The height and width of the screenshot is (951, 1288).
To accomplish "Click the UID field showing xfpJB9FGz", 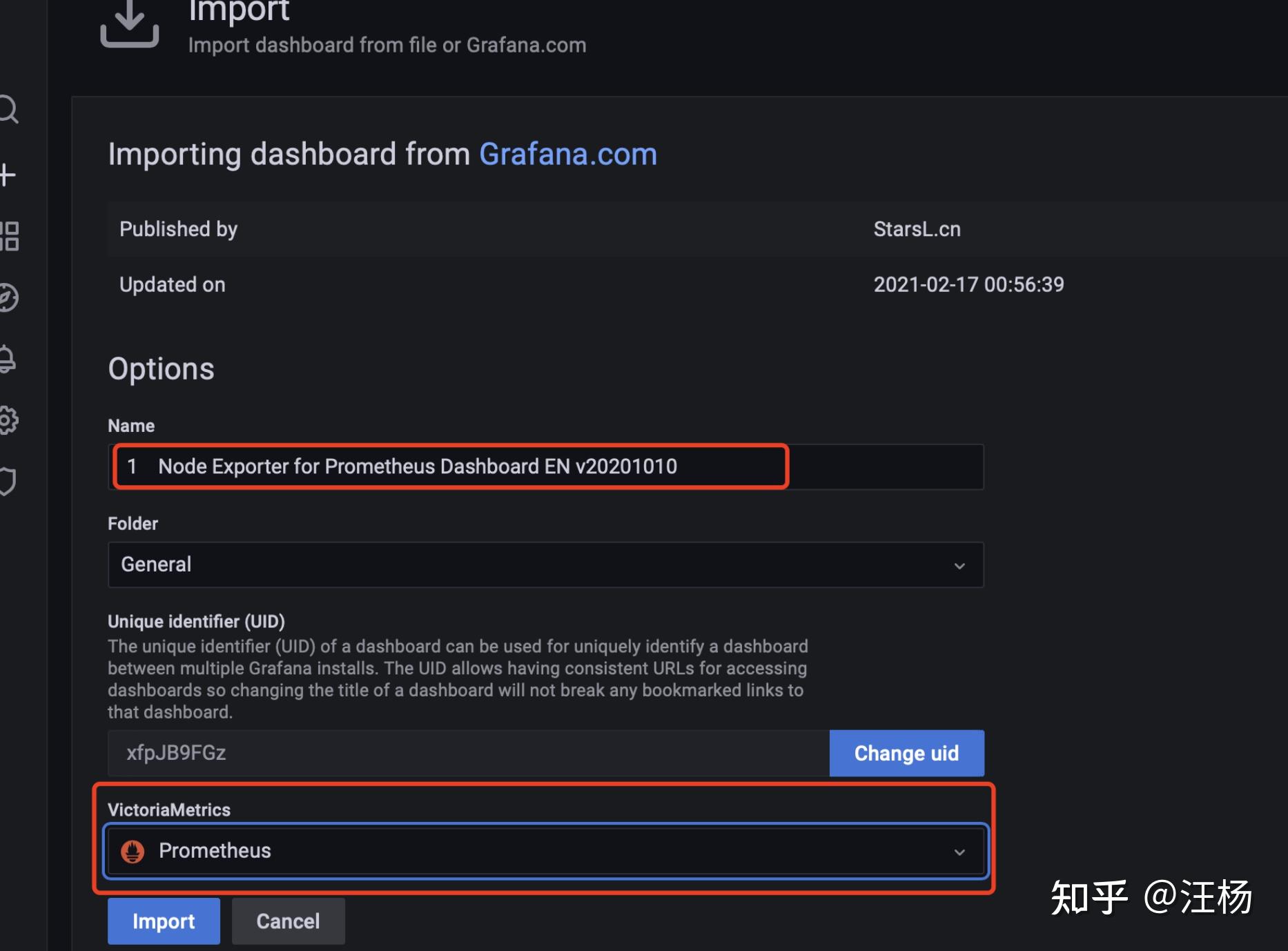I will tap(469, 753).
